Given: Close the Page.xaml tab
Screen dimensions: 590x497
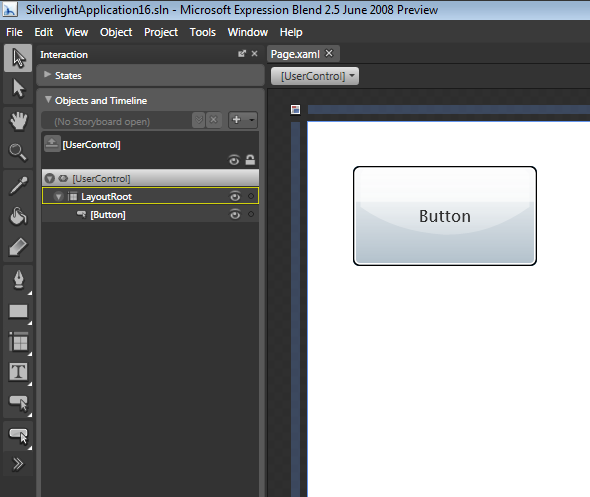Looking at the screenshot, I should coord(329,53).
